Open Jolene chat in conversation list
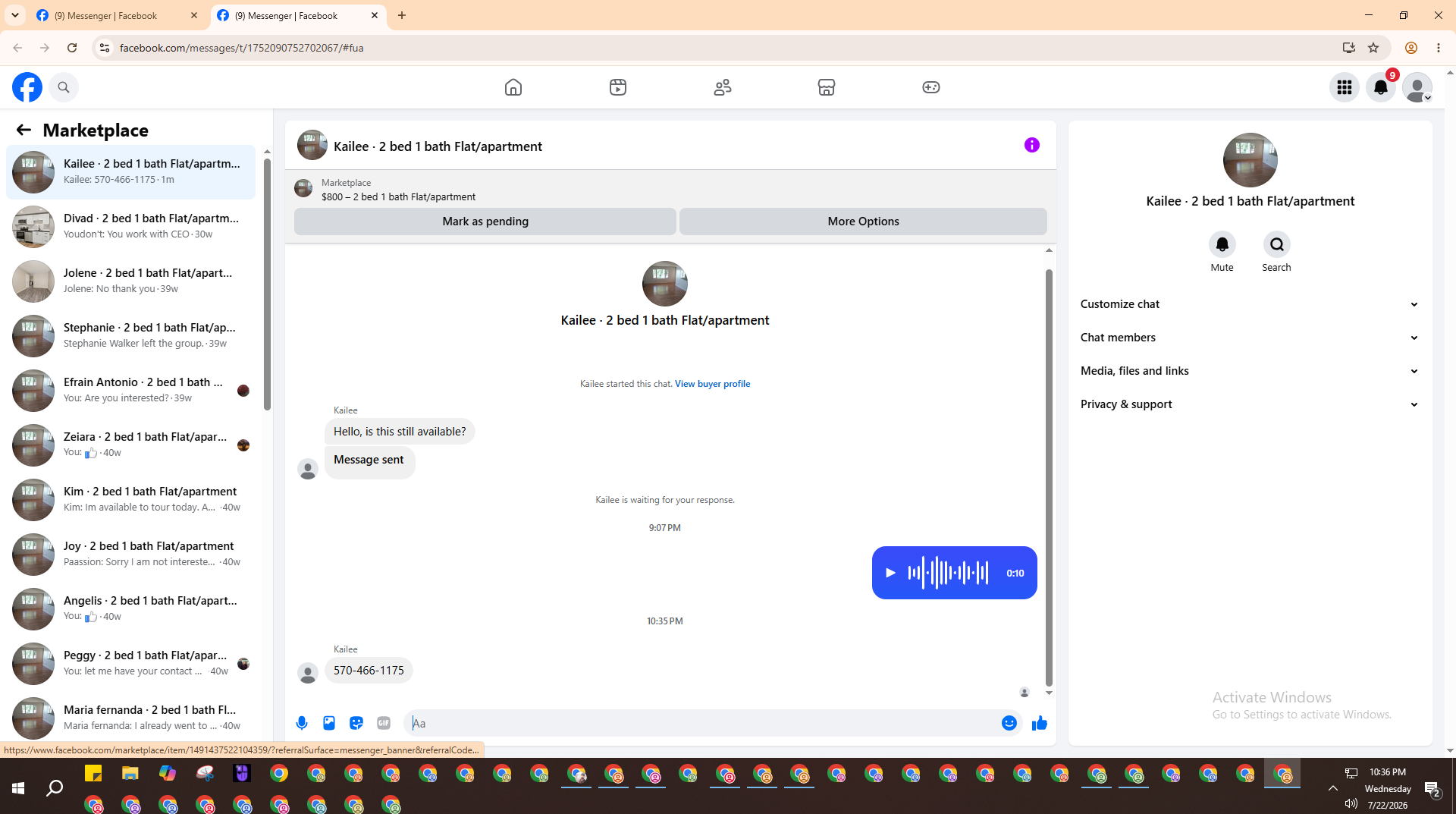 click(130, 281)
